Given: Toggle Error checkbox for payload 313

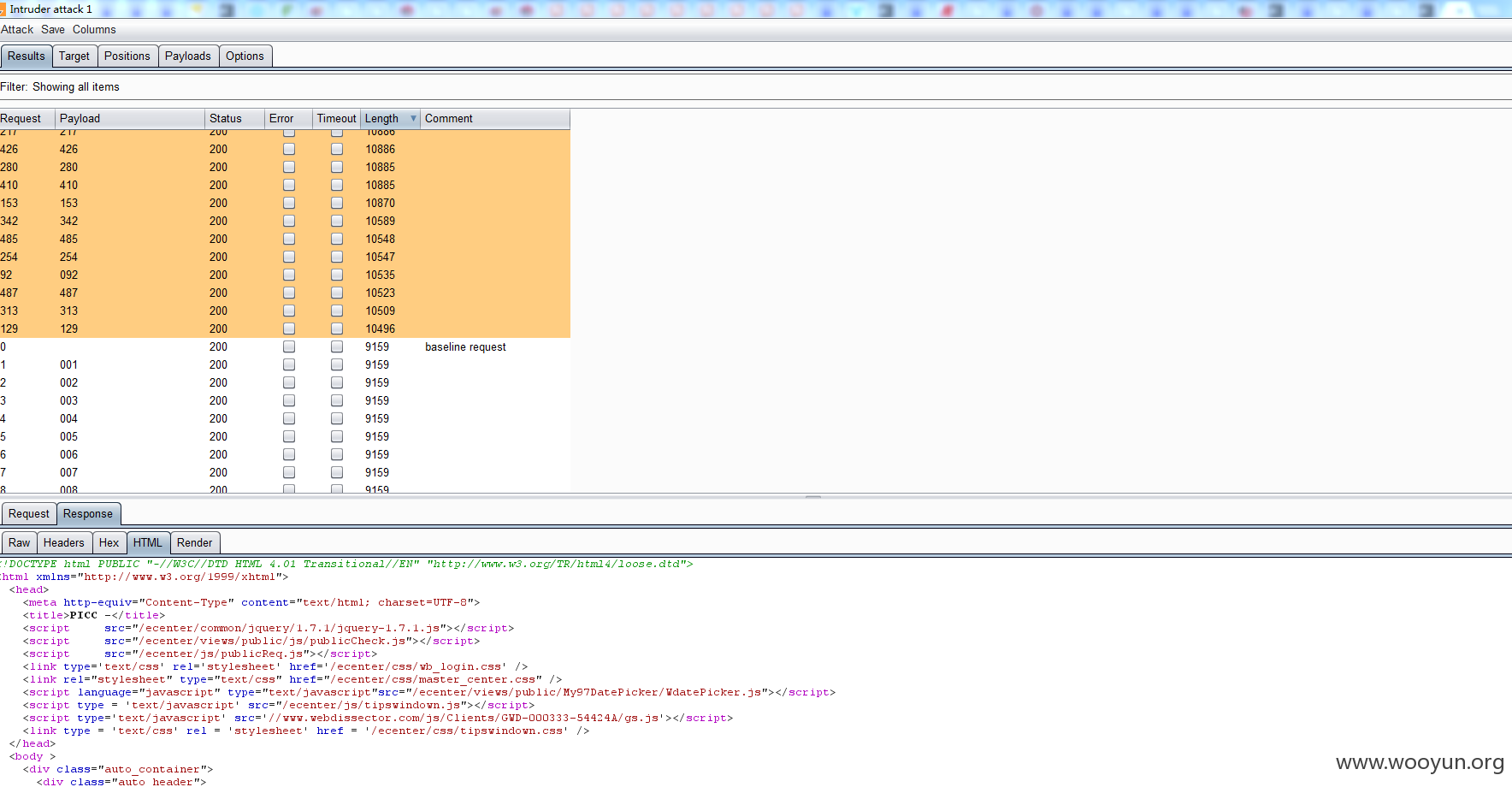Looking at the screenshot, I should (289, 311).
